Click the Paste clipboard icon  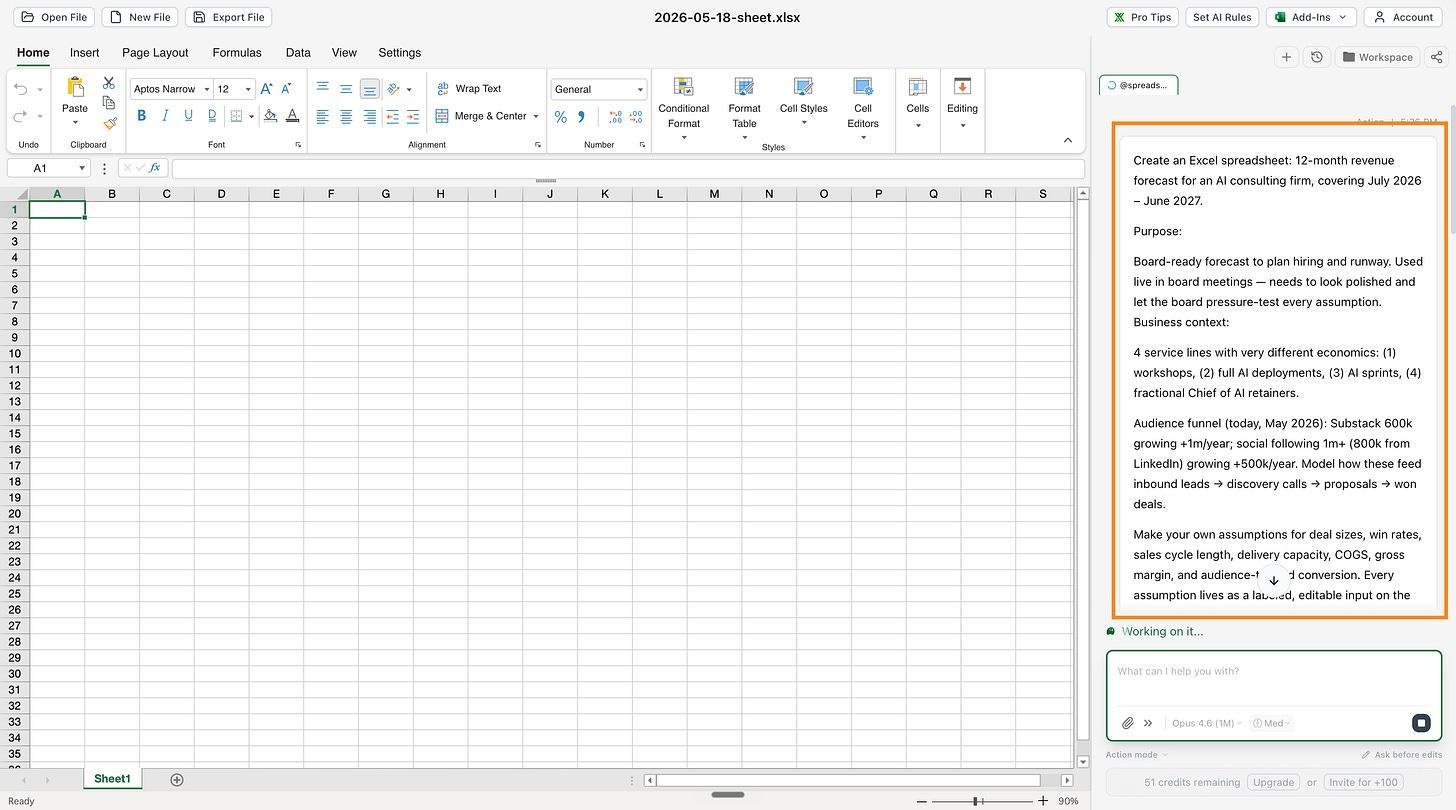75,87
